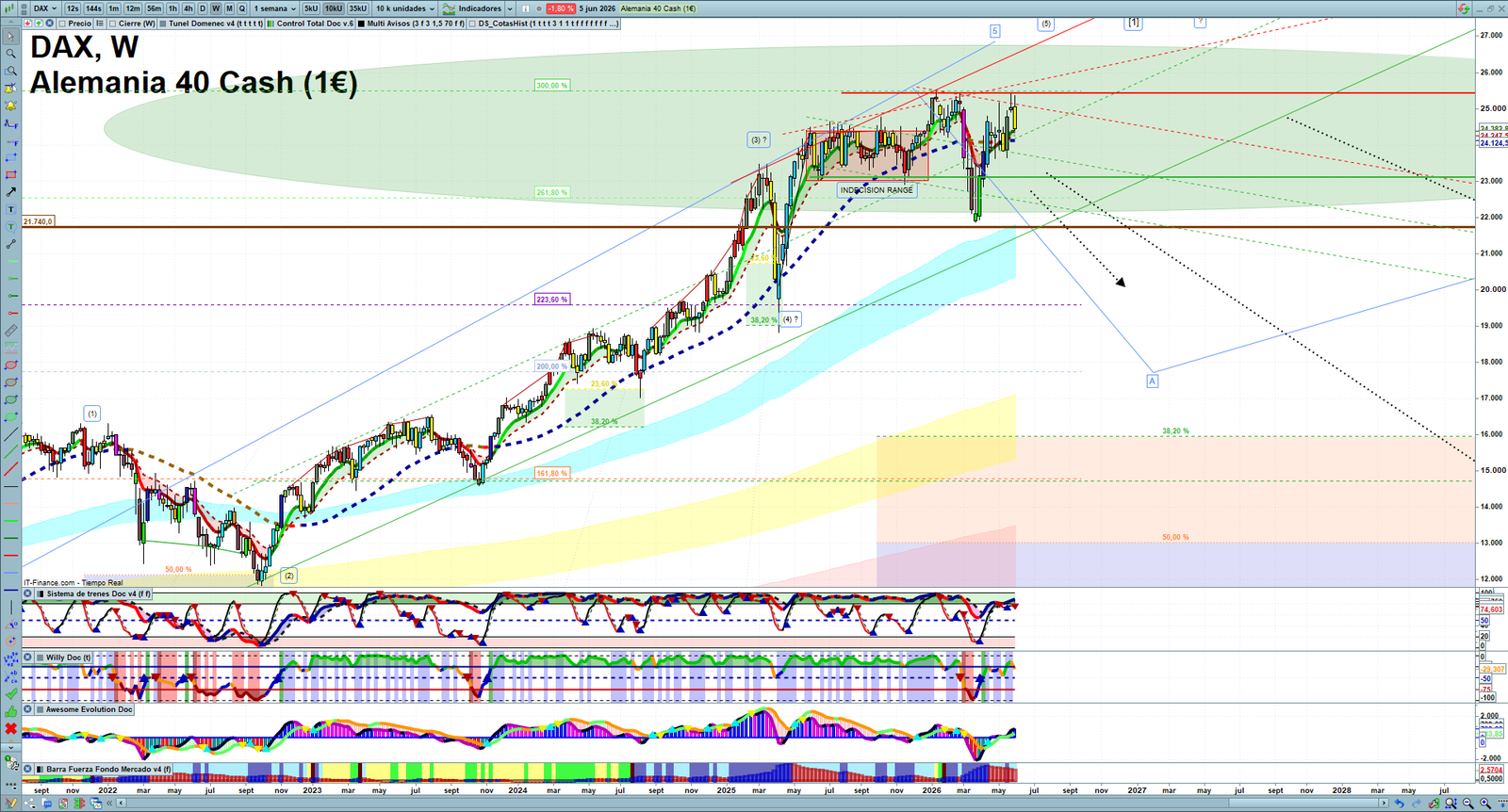Click the 21.740,0 price level label
This screenshot has width=1508, height=812.
tap(38, 221)
